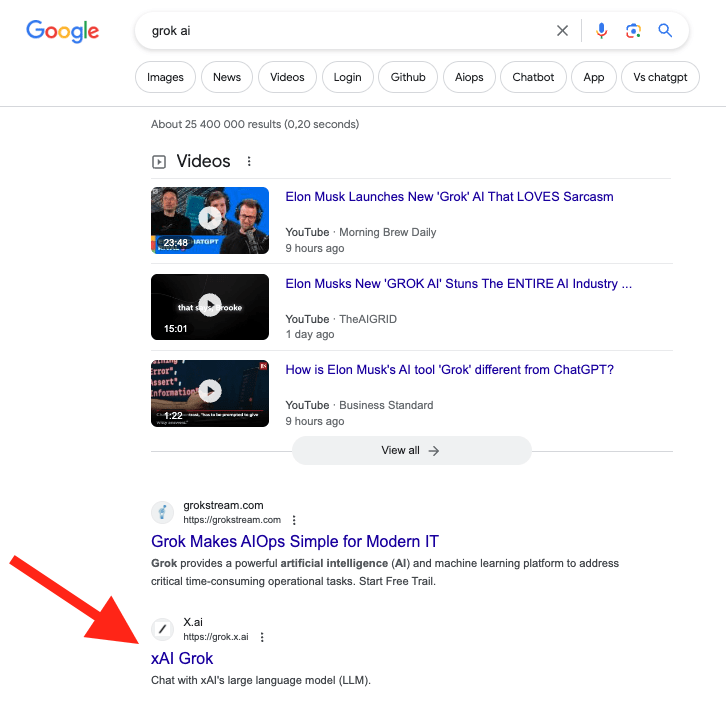Click the magnifying glass search icon
Screen dimensions: 726x713
click(x=665, y=31)
